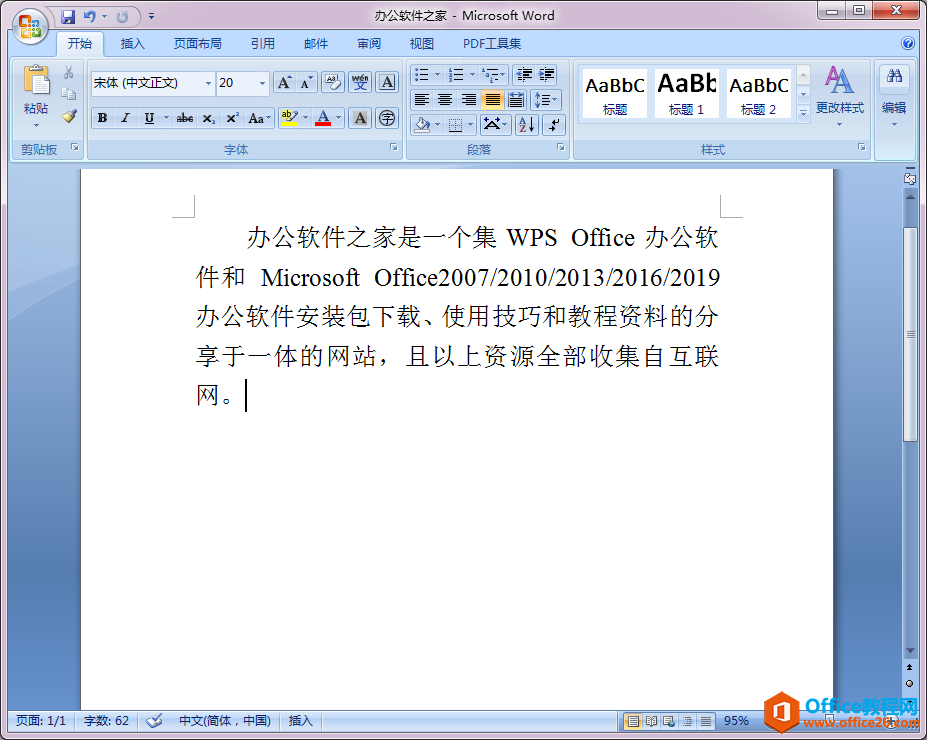Insert enclosed character (字 in circle)
Image resolution: width=927 pixels, height=740 pixels.
[x=387, y=118]
